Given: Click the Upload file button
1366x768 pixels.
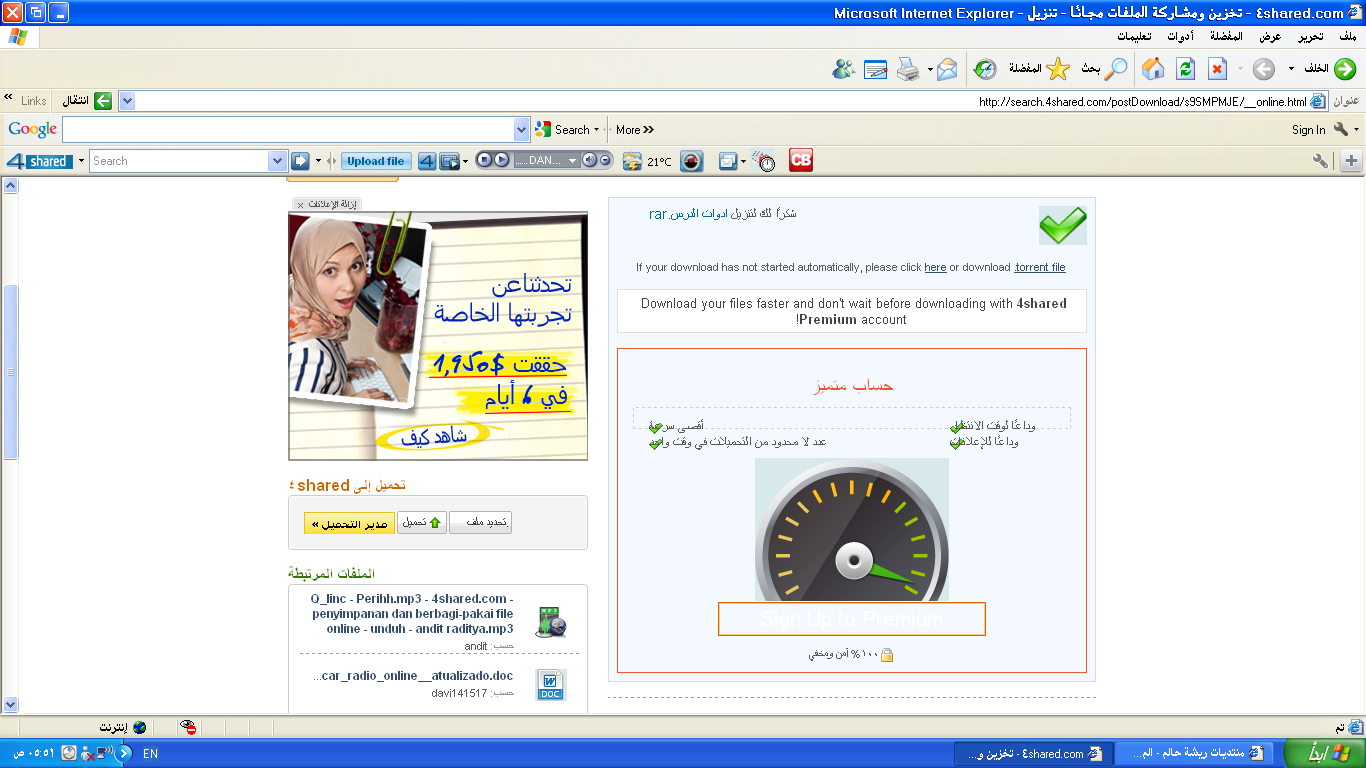Looking at the screenshot, I should 376,161.
